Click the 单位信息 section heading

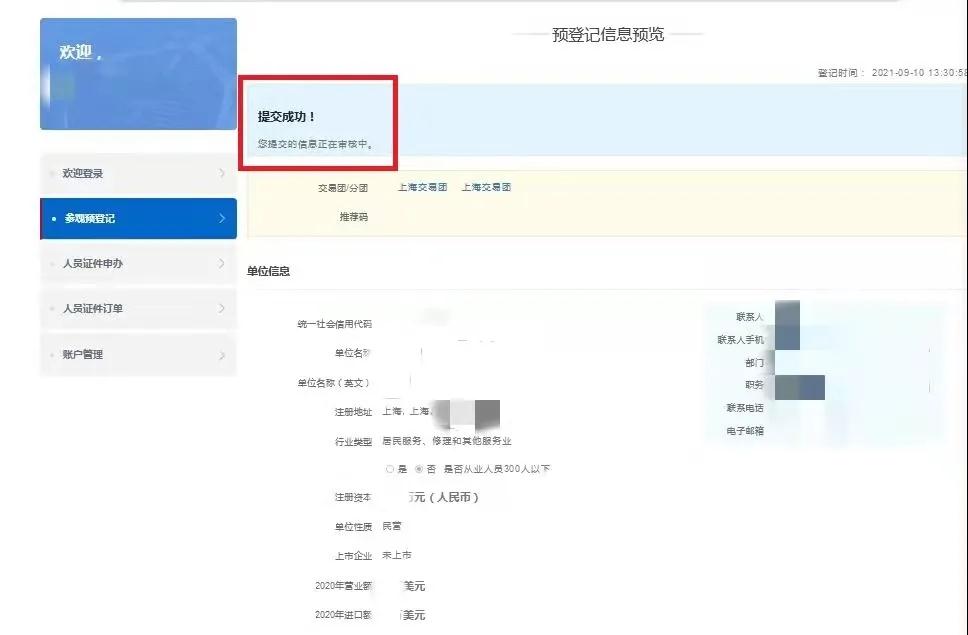pos(269,271)
